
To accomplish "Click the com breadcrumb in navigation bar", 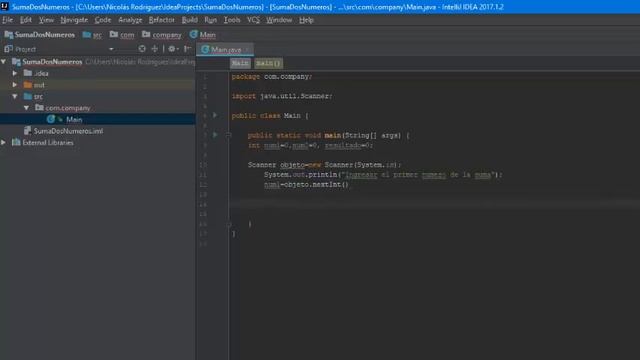I will [x=122, y=35].
